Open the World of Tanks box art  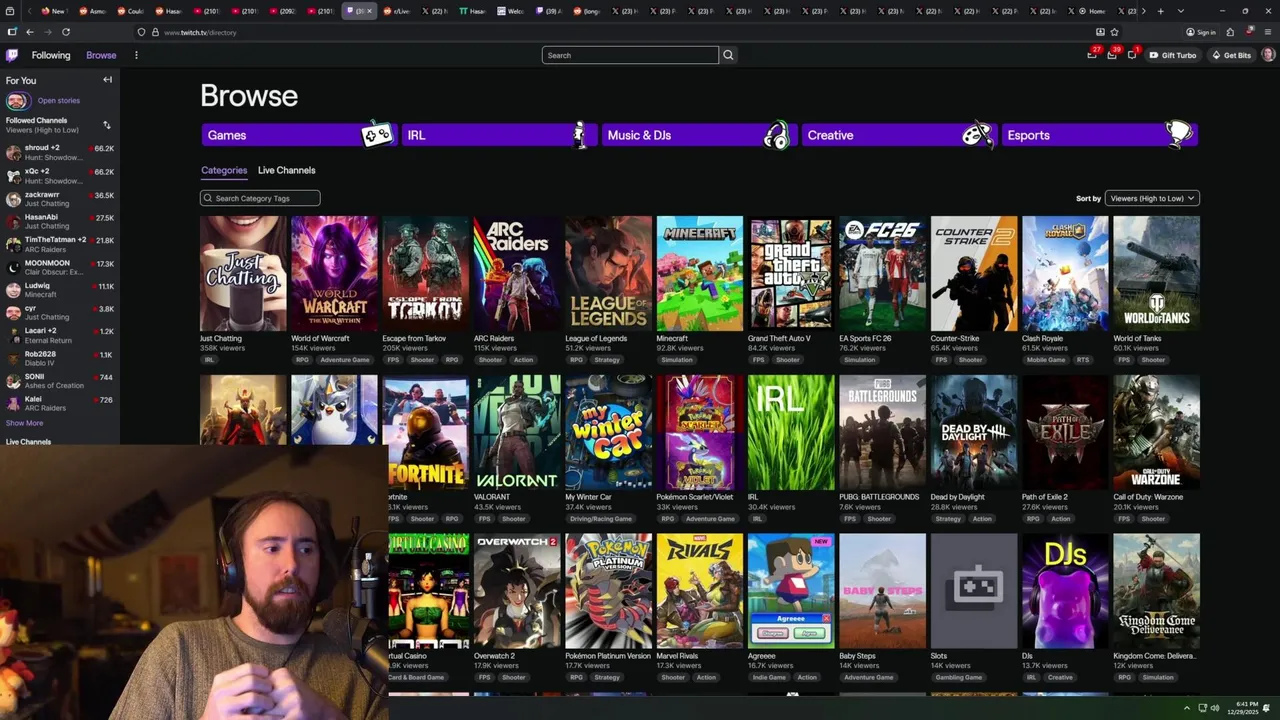[x=1156, y=273]
